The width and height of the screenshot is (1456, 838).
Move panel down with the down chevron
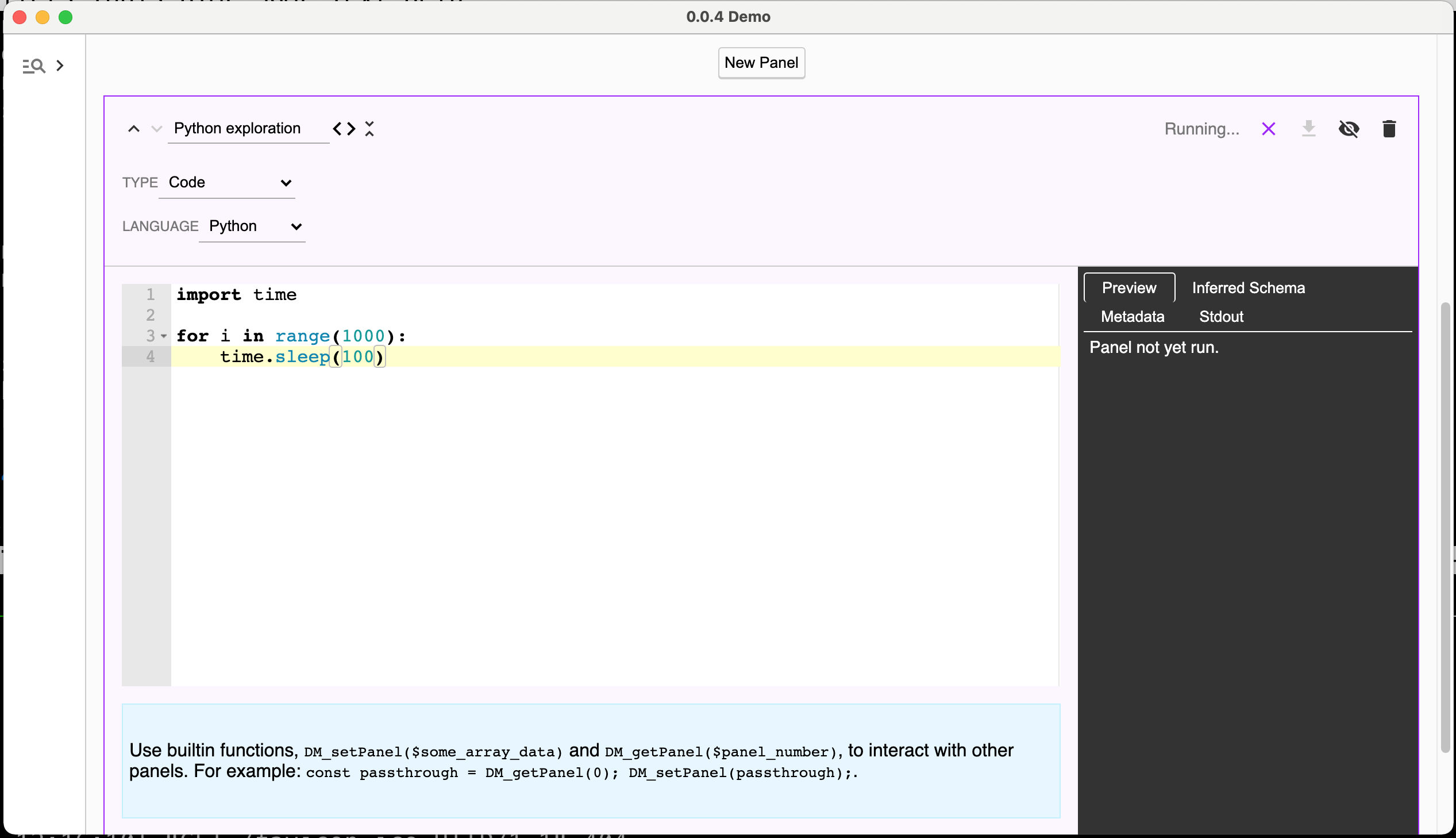(156, 129)
